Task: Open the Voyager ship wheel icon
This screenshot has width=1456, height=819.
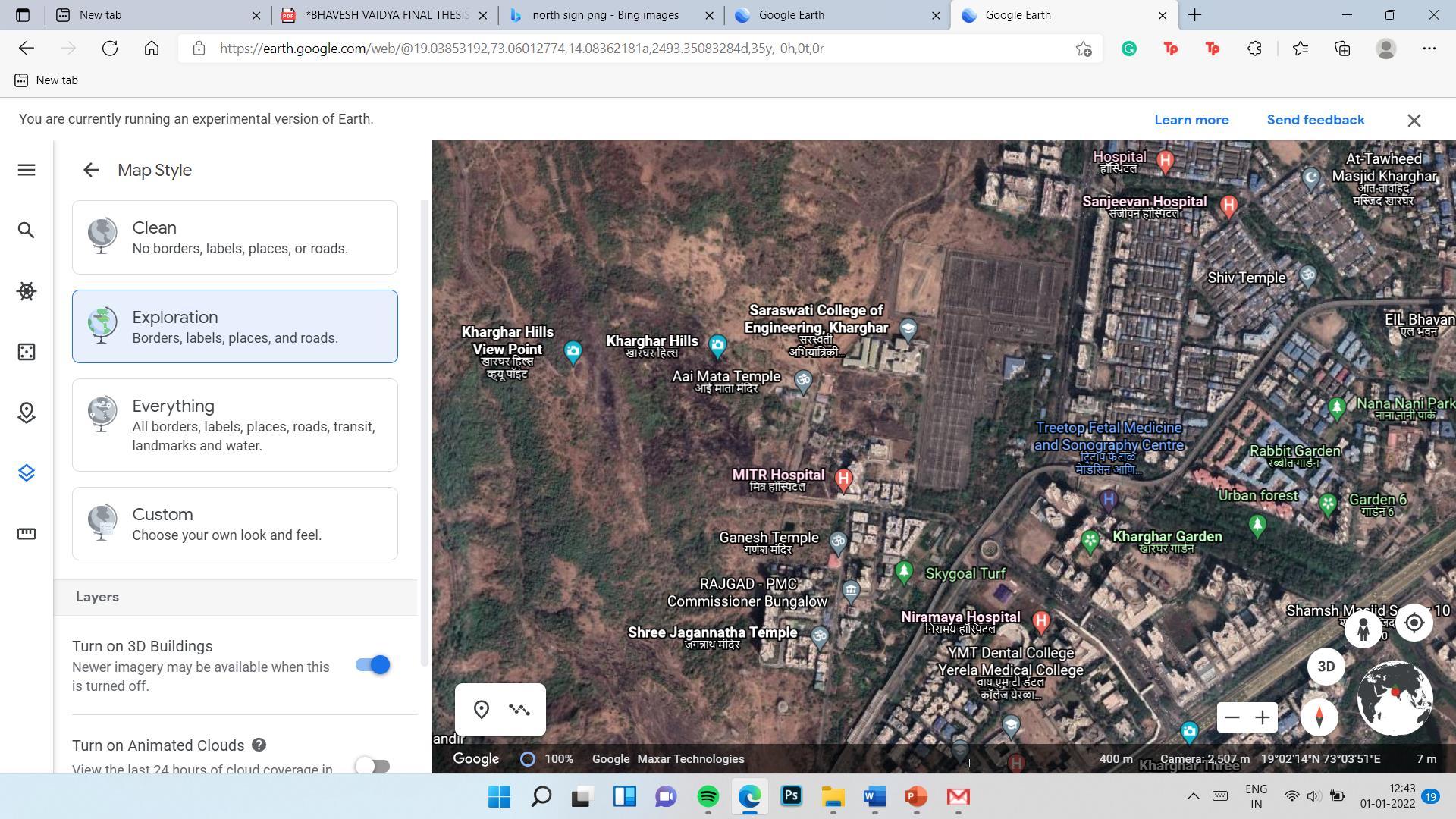Action: click(27, 291)
